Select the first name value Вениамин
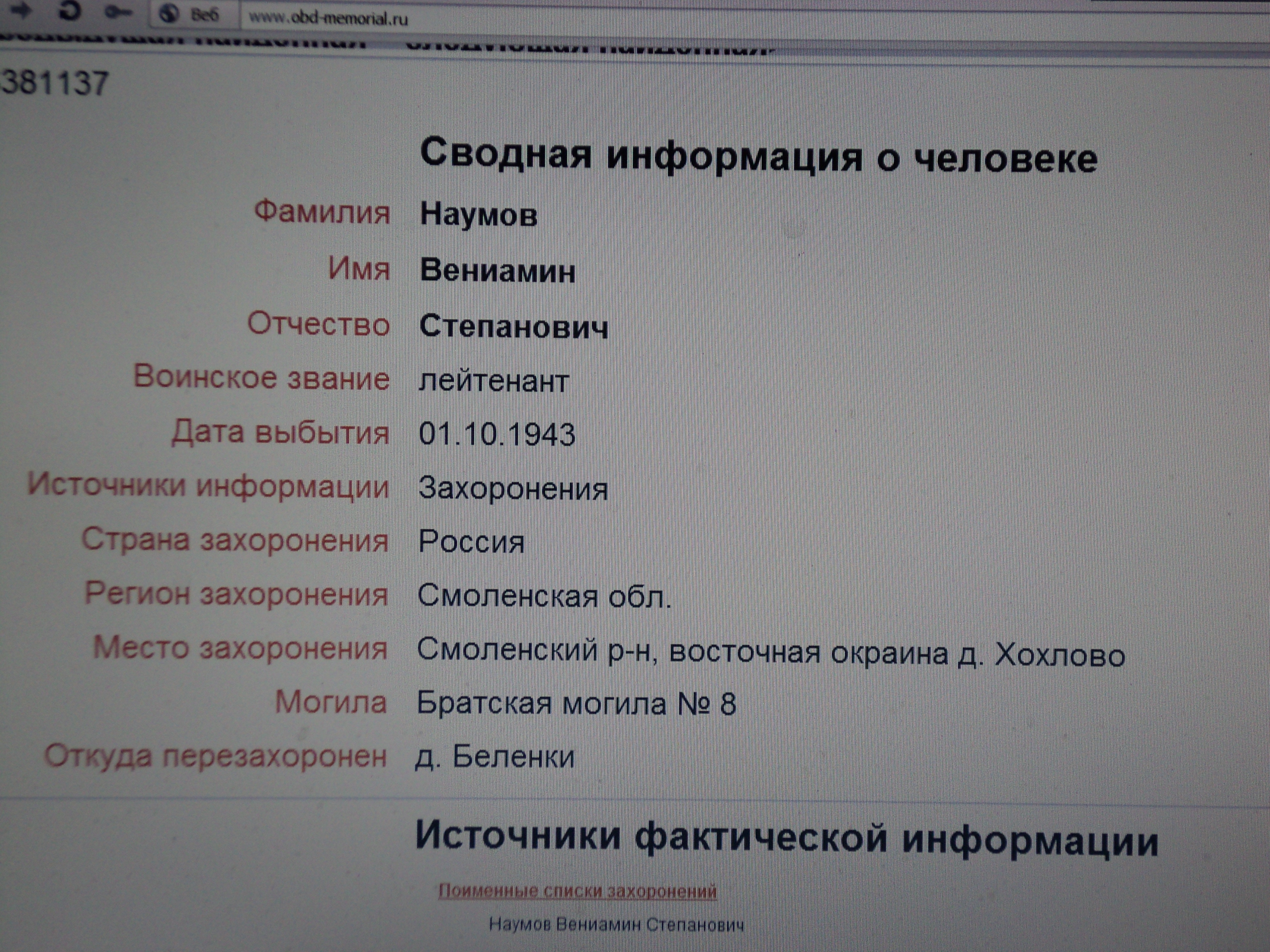The image size is (1270, 952). click(x=497, y=270)
